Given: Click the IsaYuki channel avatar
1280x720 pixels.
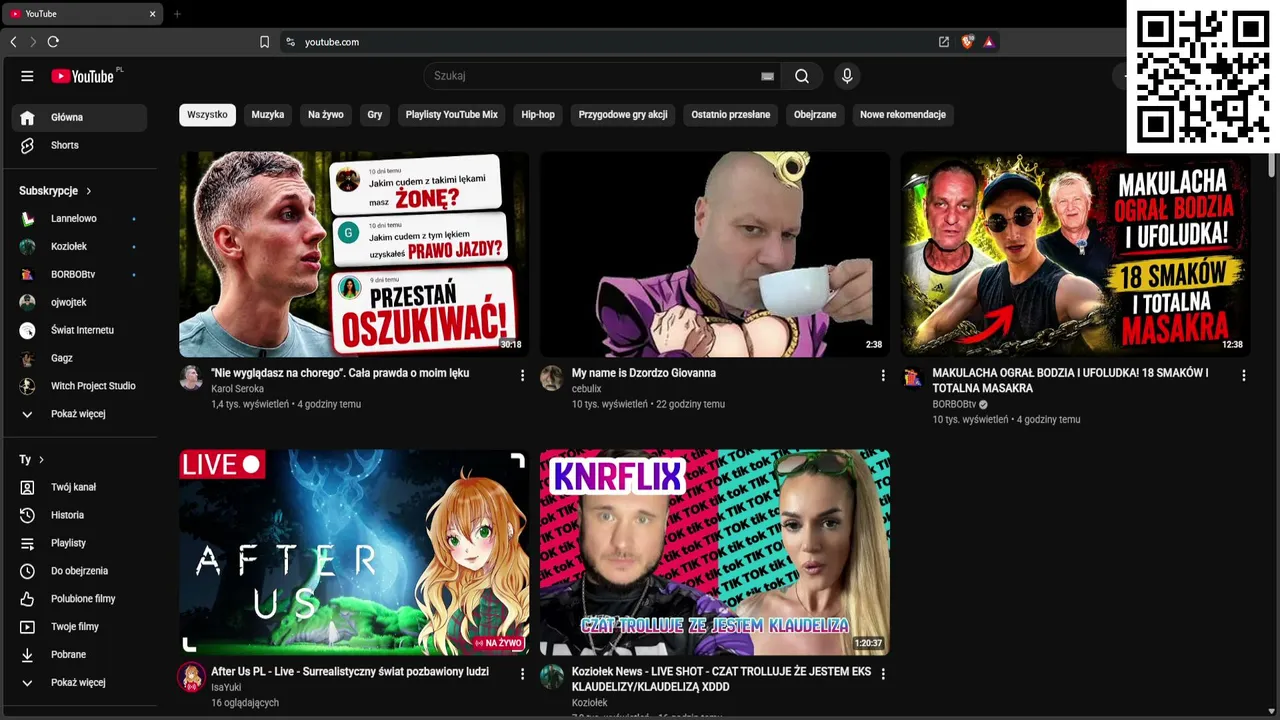Looking at the screenshot, I should tap(191, 677).
